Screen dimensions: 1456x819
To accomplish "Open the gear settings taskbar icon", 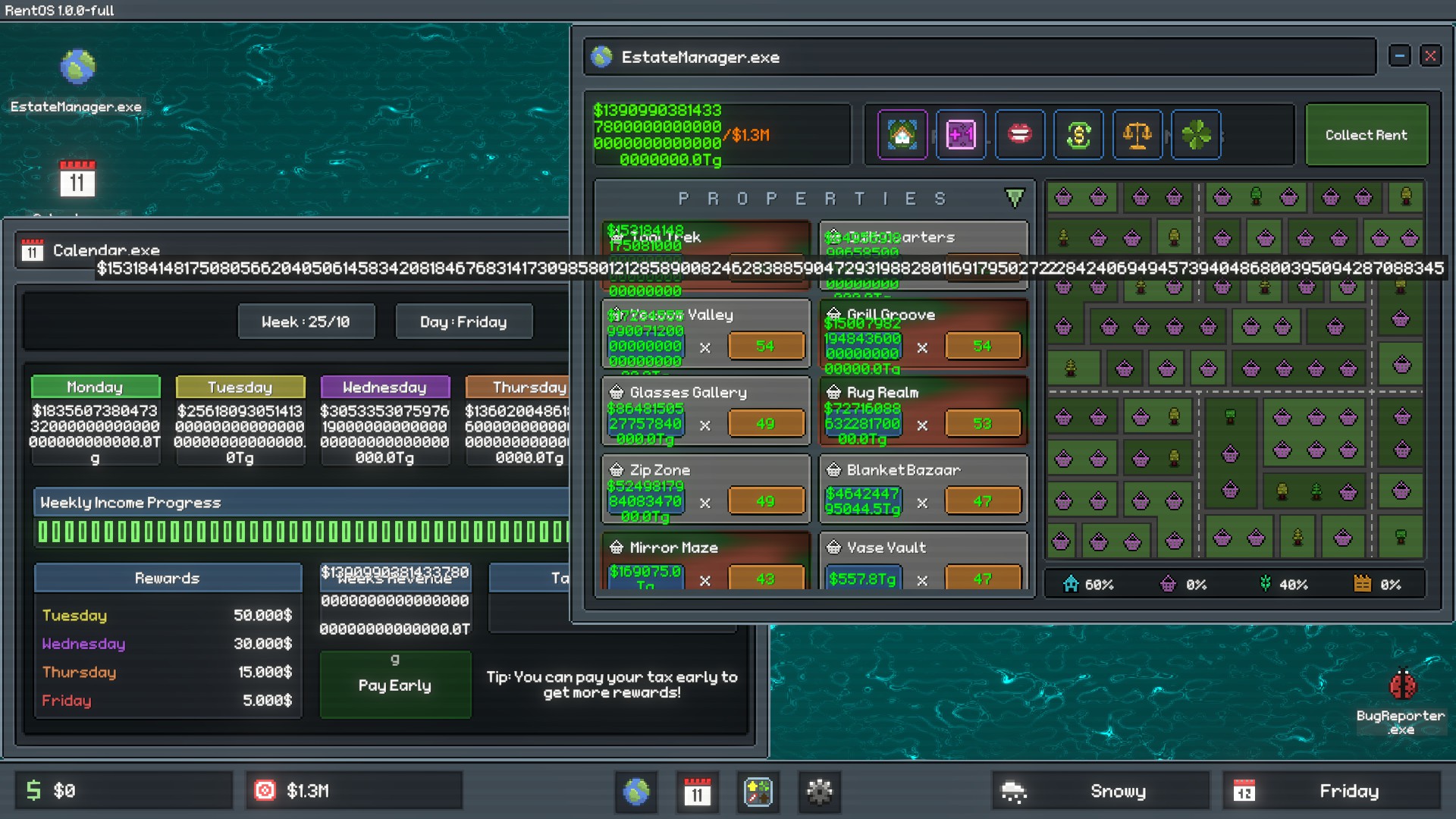I will pos(819,792).
